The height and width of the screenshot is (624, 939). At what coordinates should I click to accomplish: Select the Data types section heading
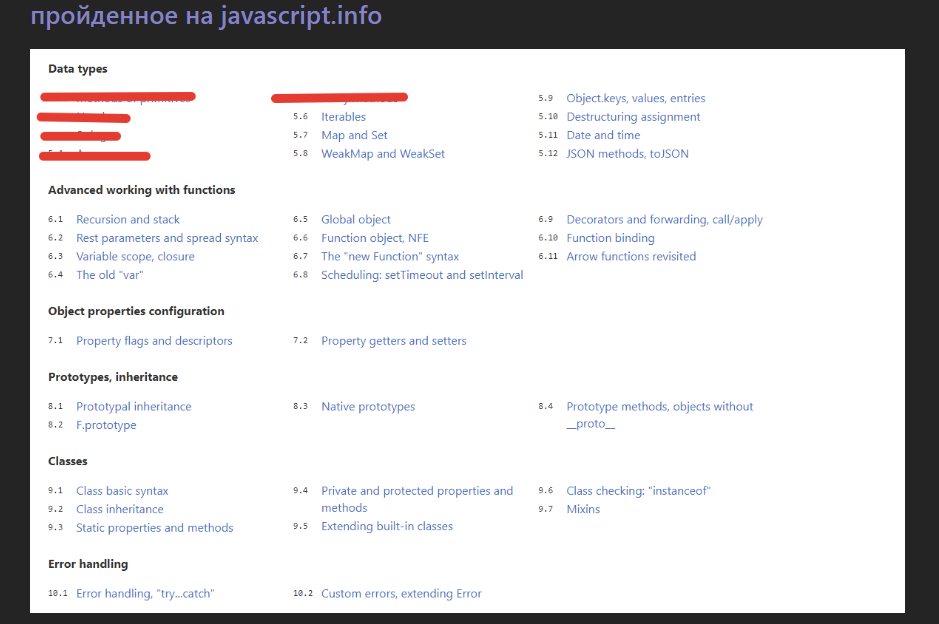click(x=78, y=69)
